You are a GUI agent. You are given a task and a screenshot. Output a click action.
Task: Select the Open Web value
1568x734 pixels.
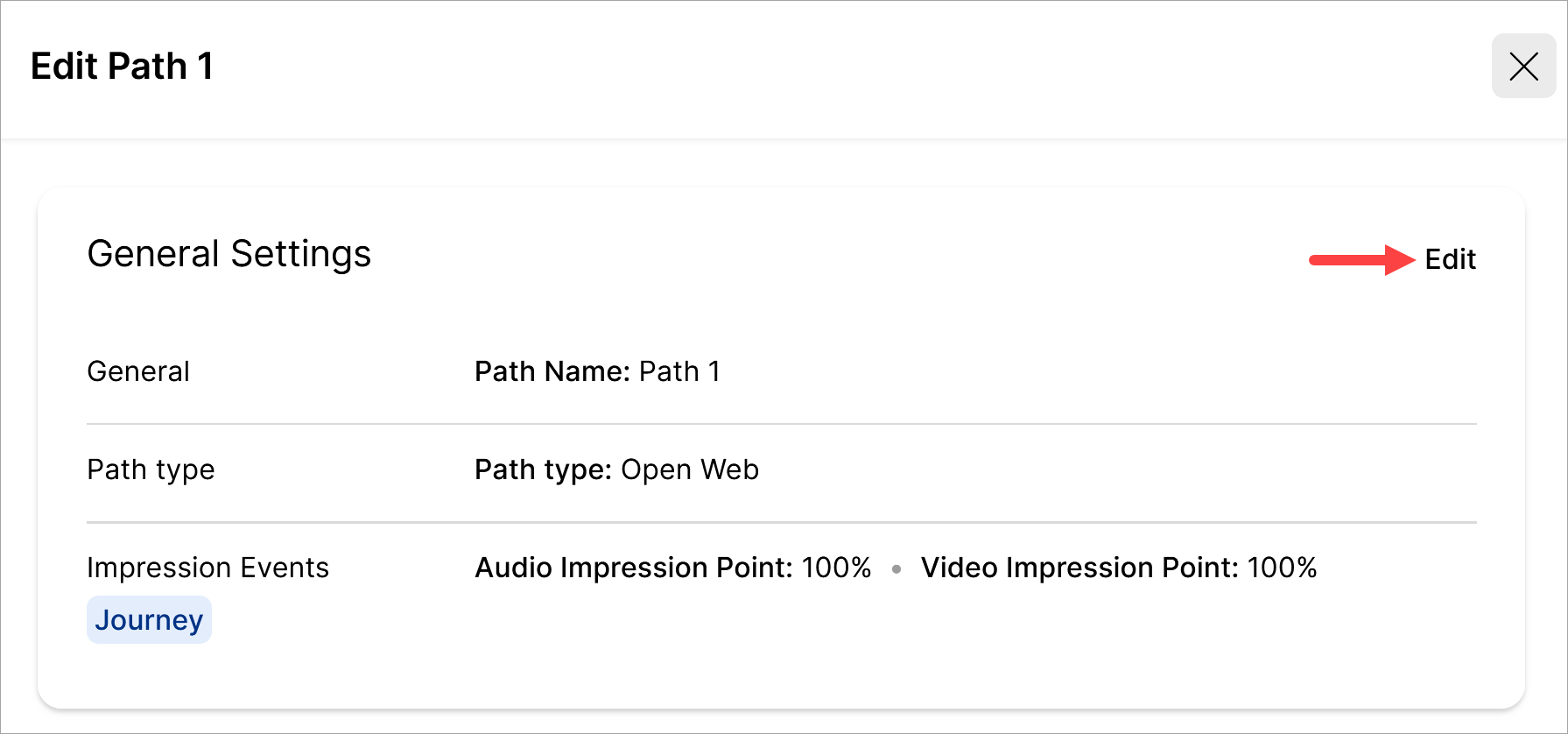690,469
